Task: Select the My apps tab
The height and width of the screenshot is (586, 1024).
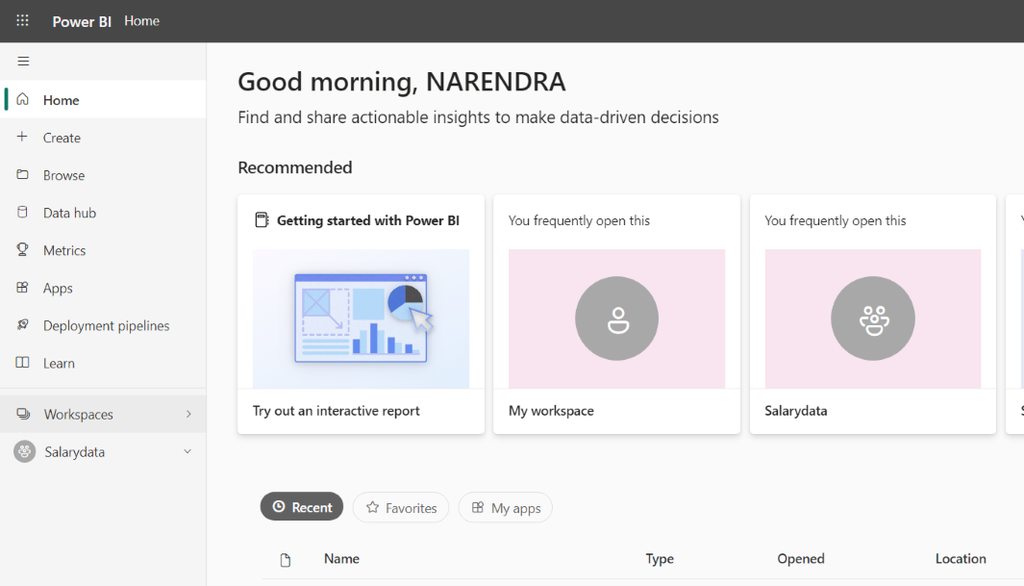Action: coord(505,507)
